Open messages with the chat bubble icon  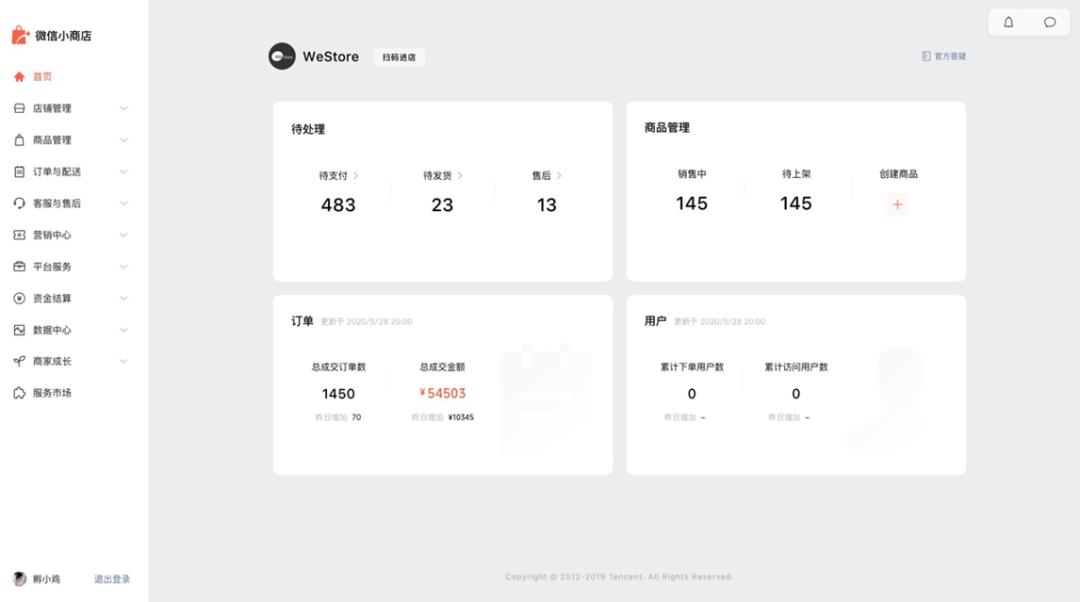click(x=1050, y=22)
